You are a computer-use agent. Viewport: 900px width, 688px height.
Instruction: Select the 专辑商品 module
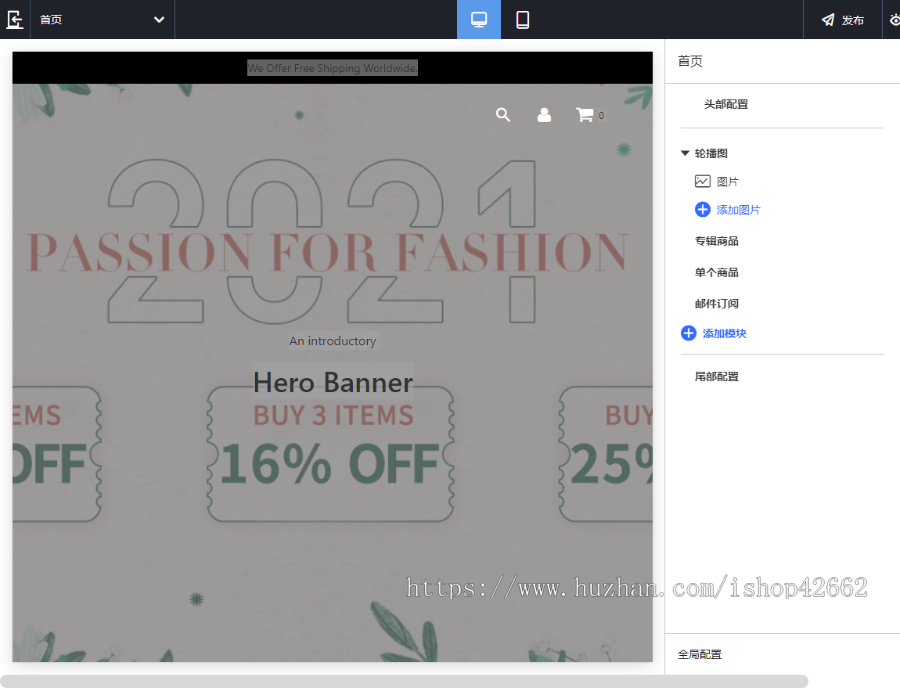716,241
